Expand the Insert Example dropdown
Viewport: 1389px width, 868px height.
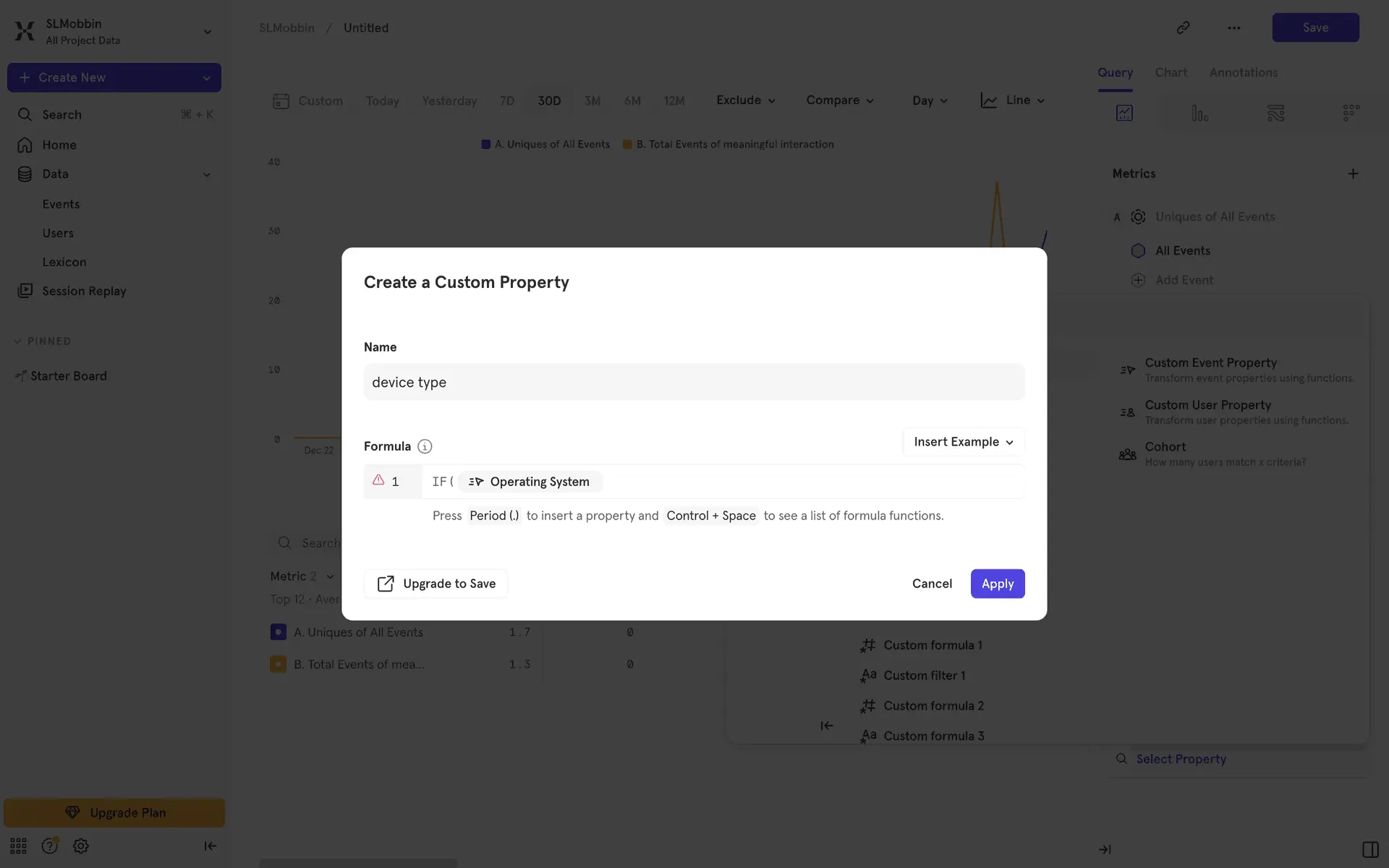963,442
